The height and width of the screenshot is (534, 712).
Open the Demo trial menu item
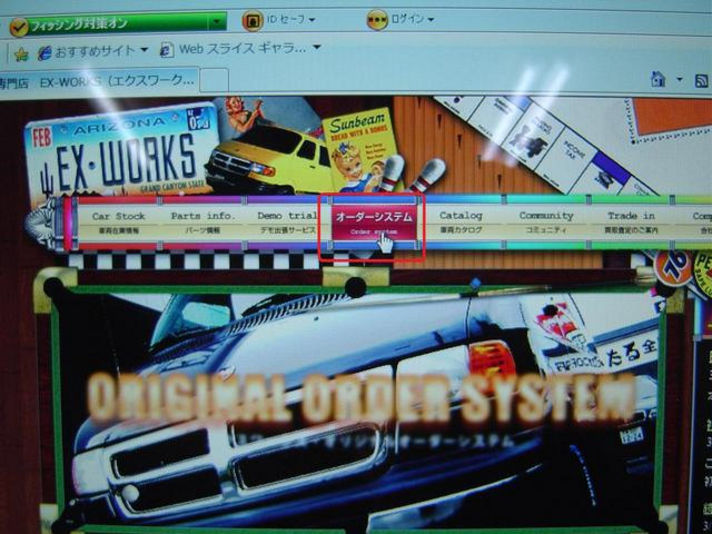(287, 222)
